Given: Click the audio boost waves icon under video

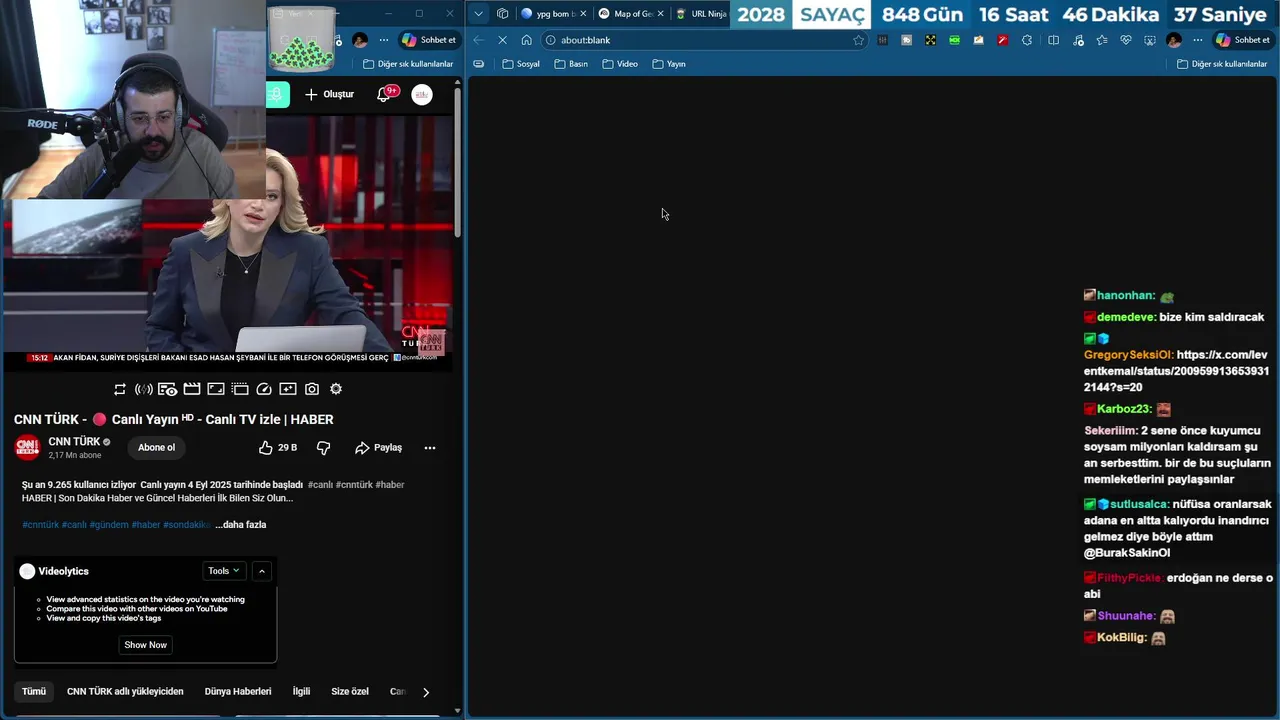Looking at the screenshot, I should 144,389.
